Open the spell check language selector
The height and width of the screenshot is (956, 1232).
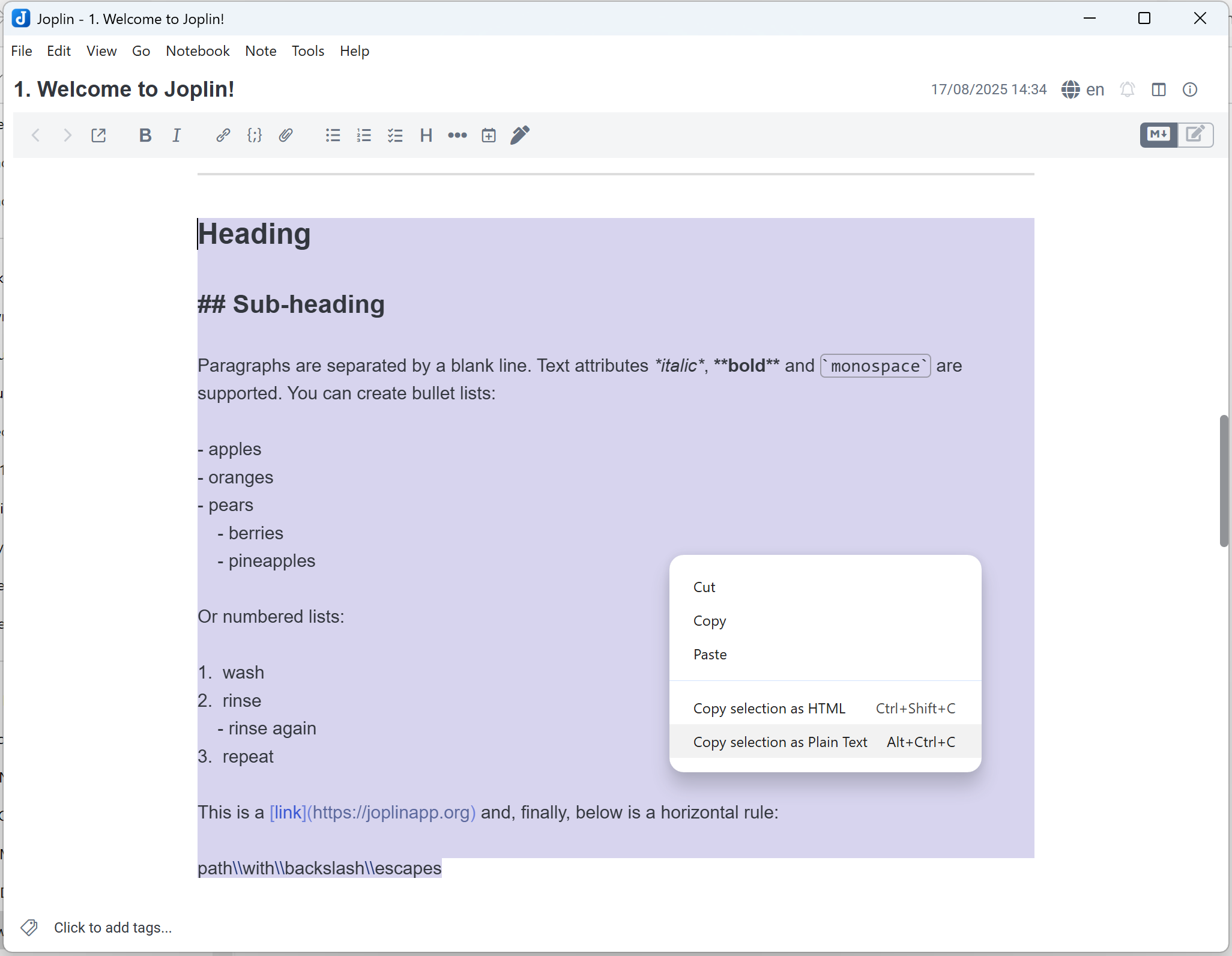click(x=1083, y=89)
